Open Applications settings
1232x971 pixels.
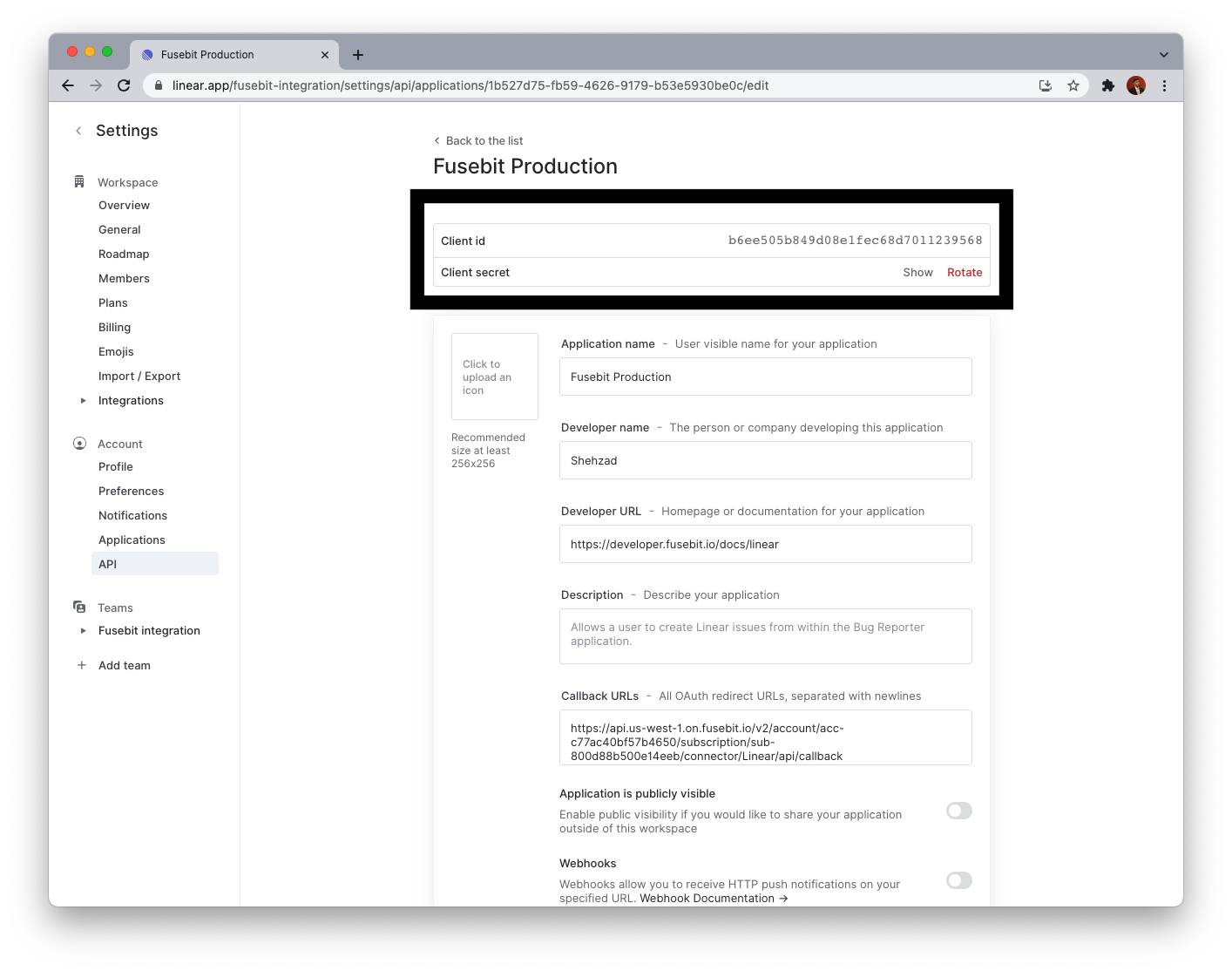(132, 540)
